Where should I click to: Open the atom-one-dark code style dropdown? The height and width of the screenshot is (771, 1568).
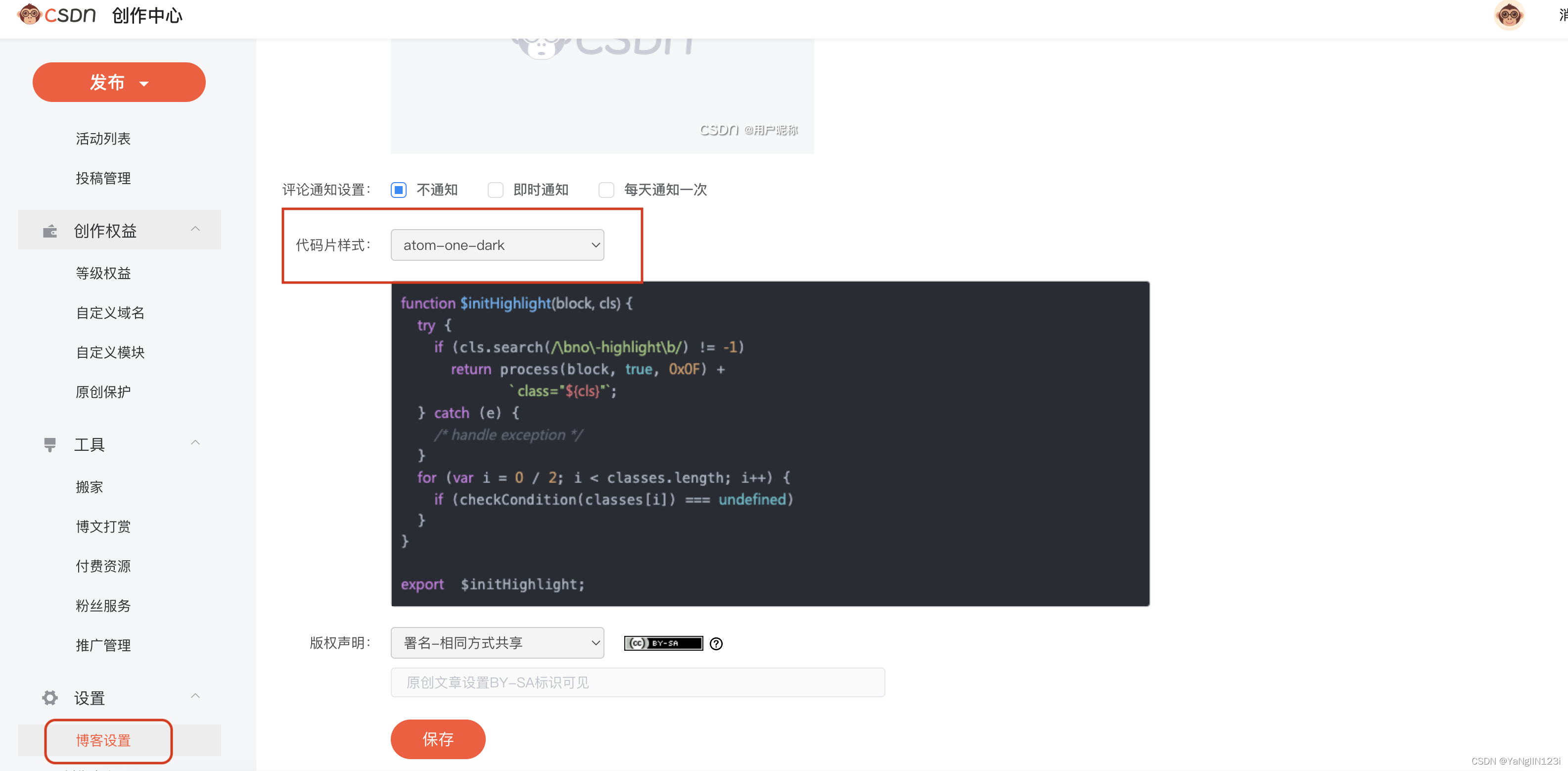click(x=497, y=245)
